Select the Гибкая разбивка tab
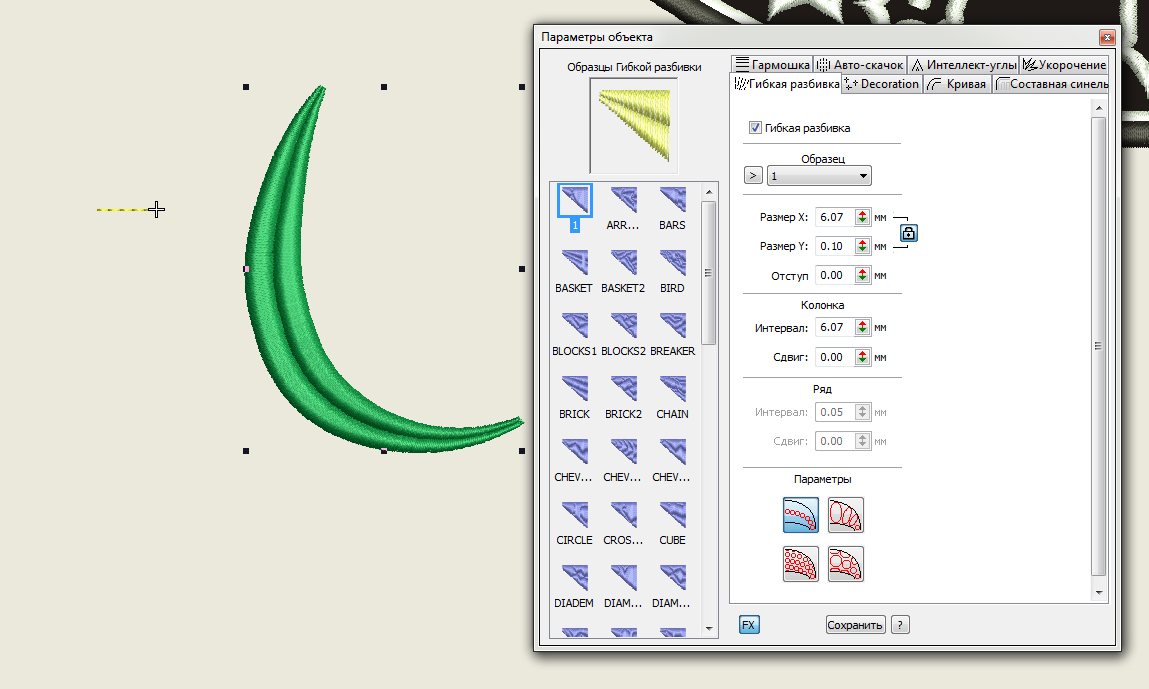 [786, 84]
